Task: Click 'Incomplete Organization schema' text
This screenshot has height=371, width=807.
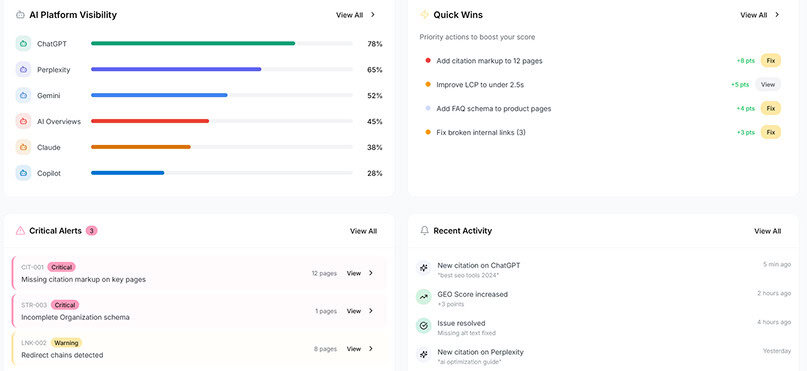Action: 75,317
